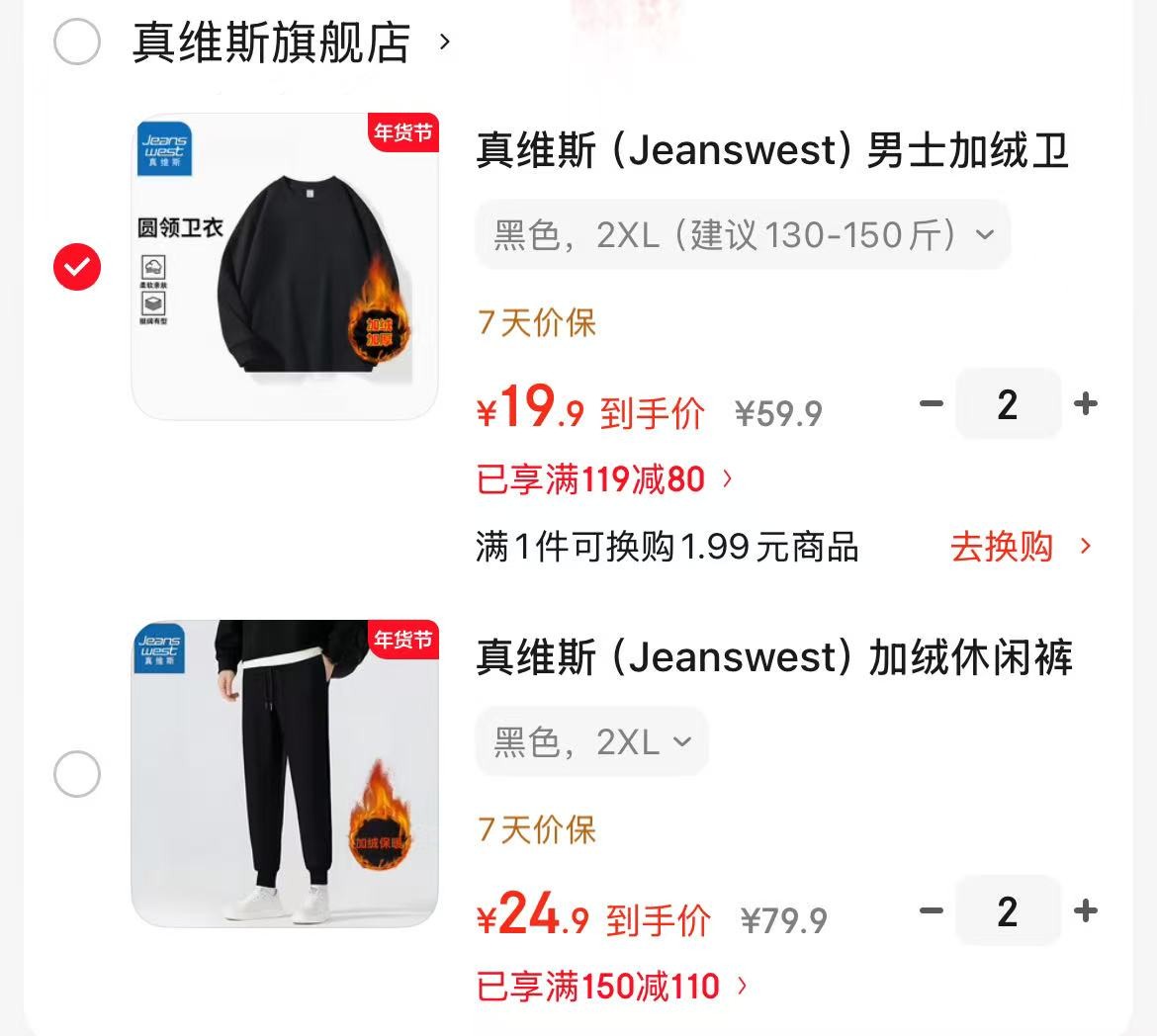Decrease casual pants quantity with minus icon
1157x1036 pixels.
(932, 910)
